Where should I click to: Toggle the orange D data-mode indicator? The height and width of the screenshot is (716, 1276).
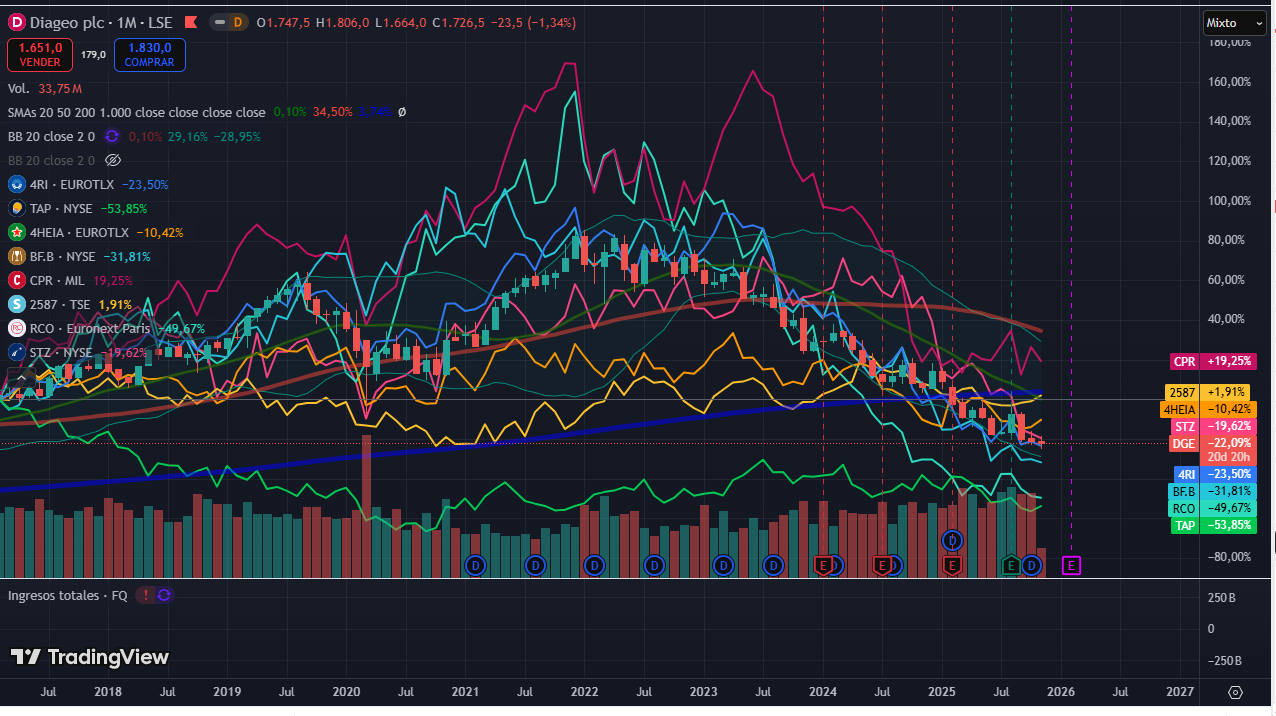coord(237,22)
